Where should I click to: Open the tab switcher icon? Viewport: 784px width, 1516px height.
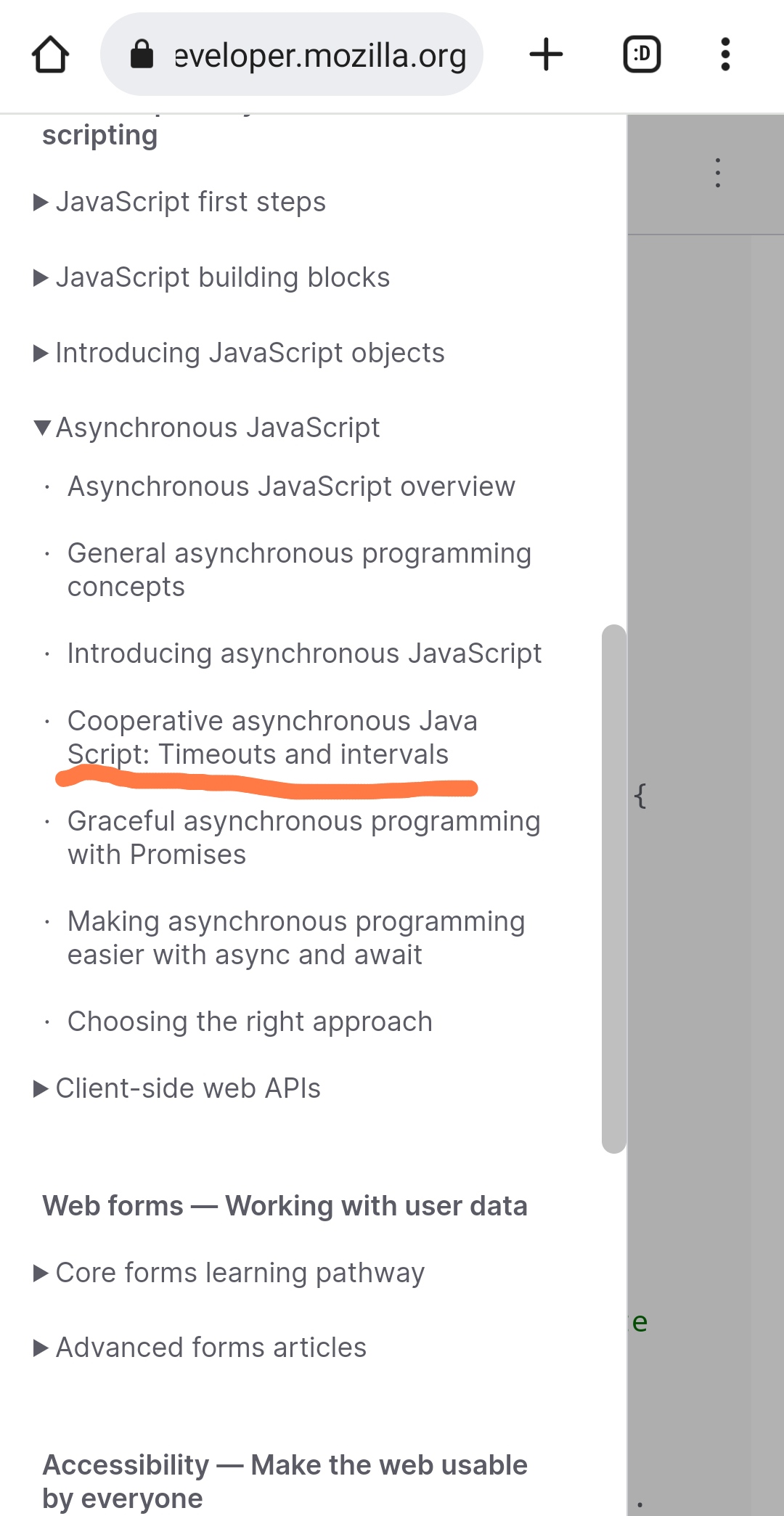(x=642, y=54)
